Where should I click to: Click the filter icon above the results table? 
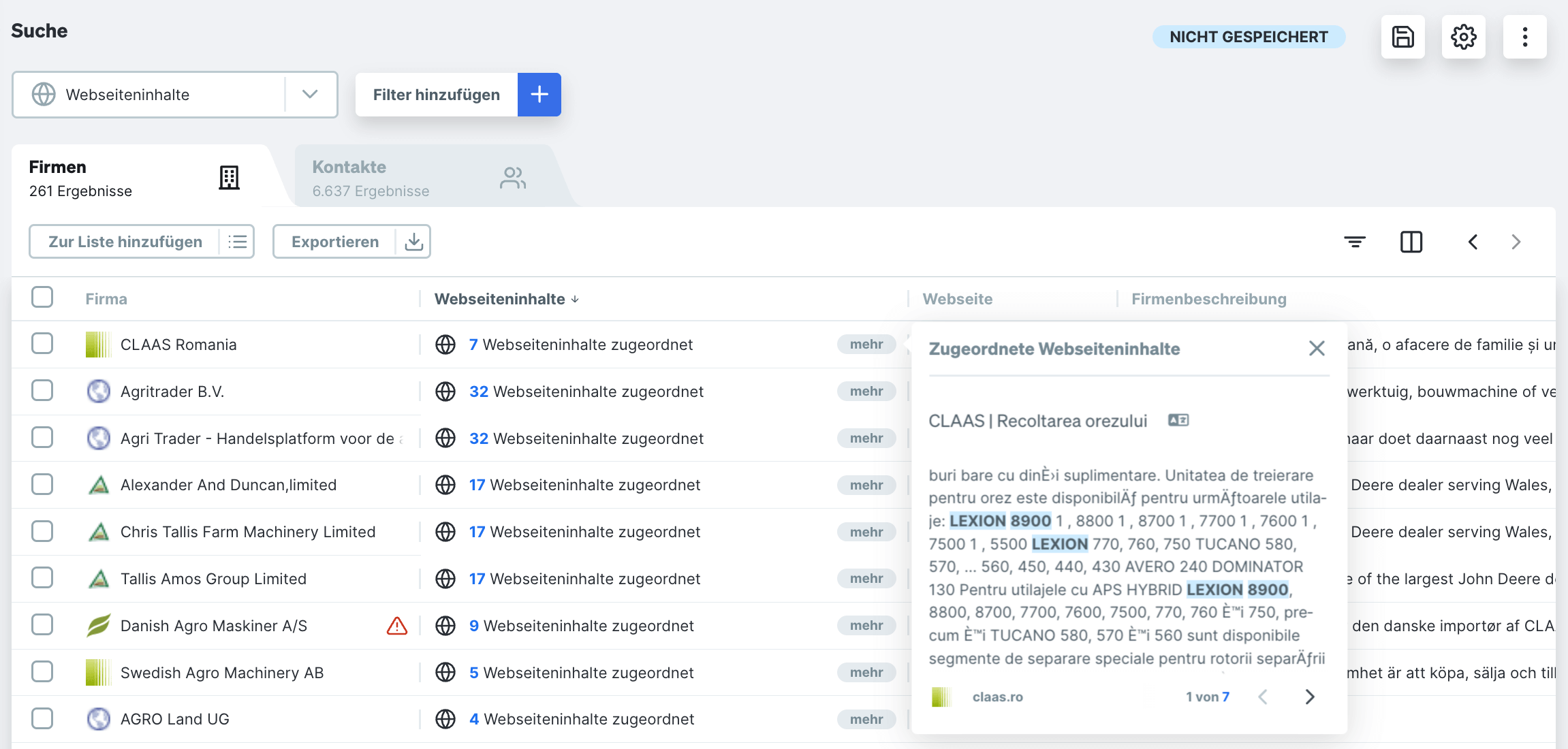click(1354, 241)
